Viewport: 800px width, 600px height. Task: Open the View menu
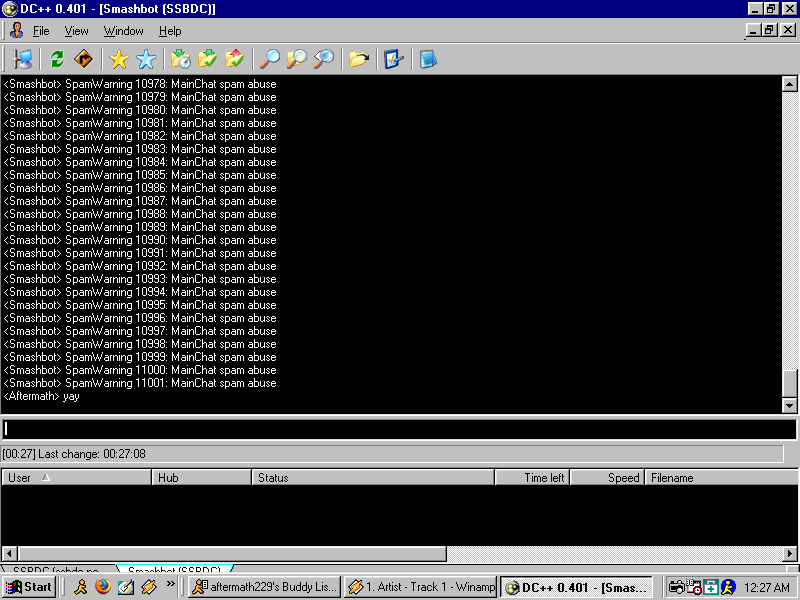tap(77, 31)
